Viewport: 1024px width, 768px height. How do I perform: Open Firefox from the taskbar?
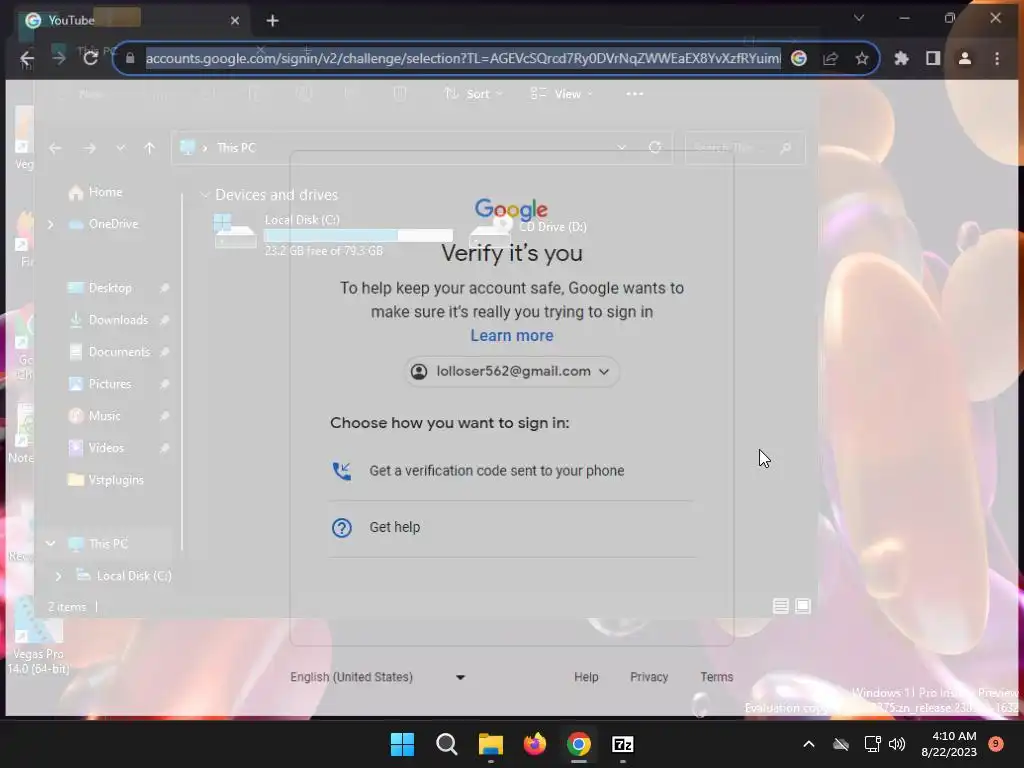(535, 744)
